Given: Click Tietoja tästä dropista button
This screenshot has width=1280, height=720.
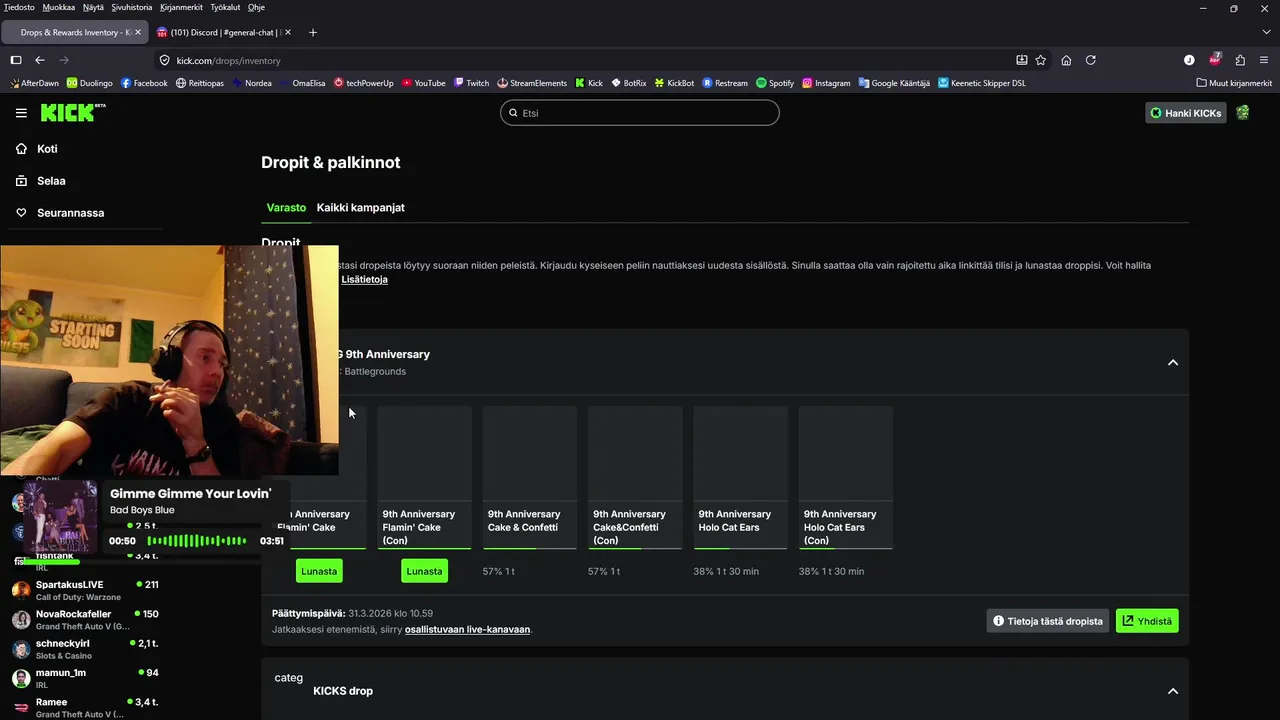Looking at the screenshot, I should 1048,621.
